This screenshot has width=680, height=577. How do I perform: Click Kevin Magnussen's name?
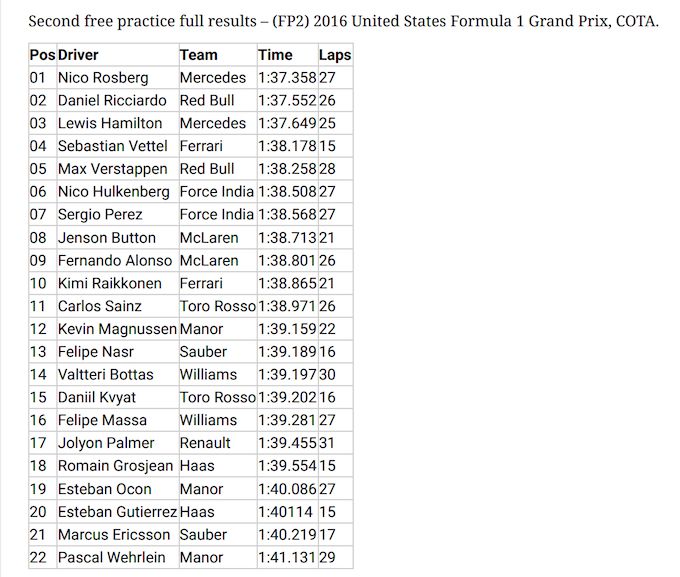pyautogui.click(x=117, y=329)
